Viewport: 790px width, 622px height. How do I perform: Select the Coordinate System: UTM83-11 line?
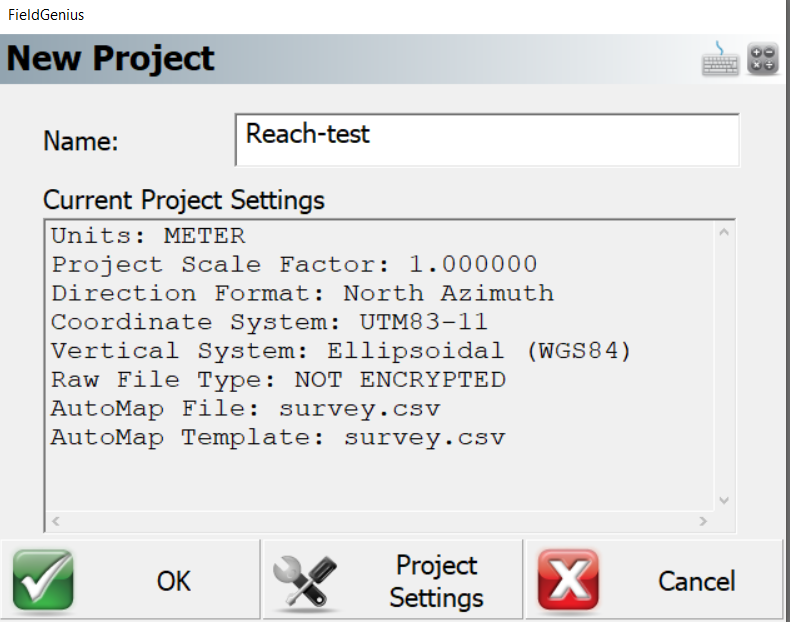click(x=270, y=322)
